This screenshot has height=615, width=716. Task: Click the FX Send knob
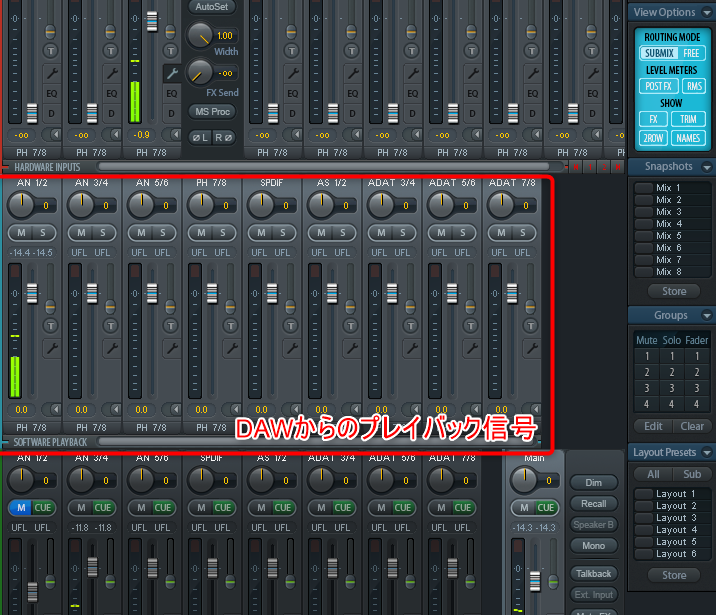(200, 72)
